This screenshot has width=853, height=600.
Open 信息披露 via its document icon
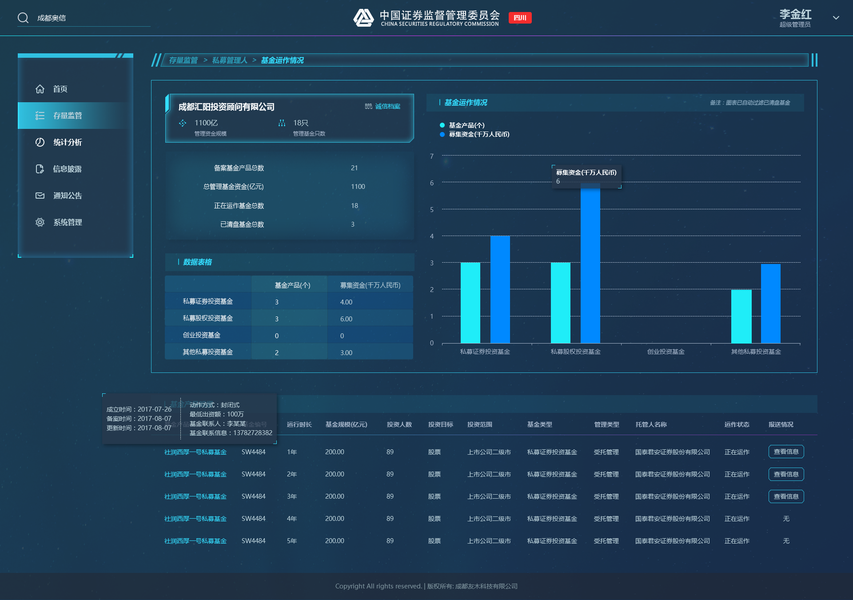40,169
